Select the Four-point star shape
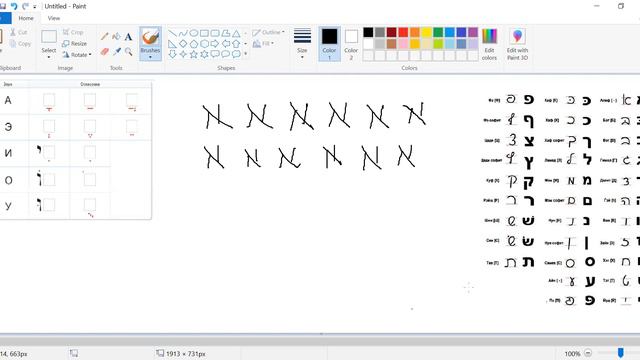The image size is (640, 360). (183, 54)
